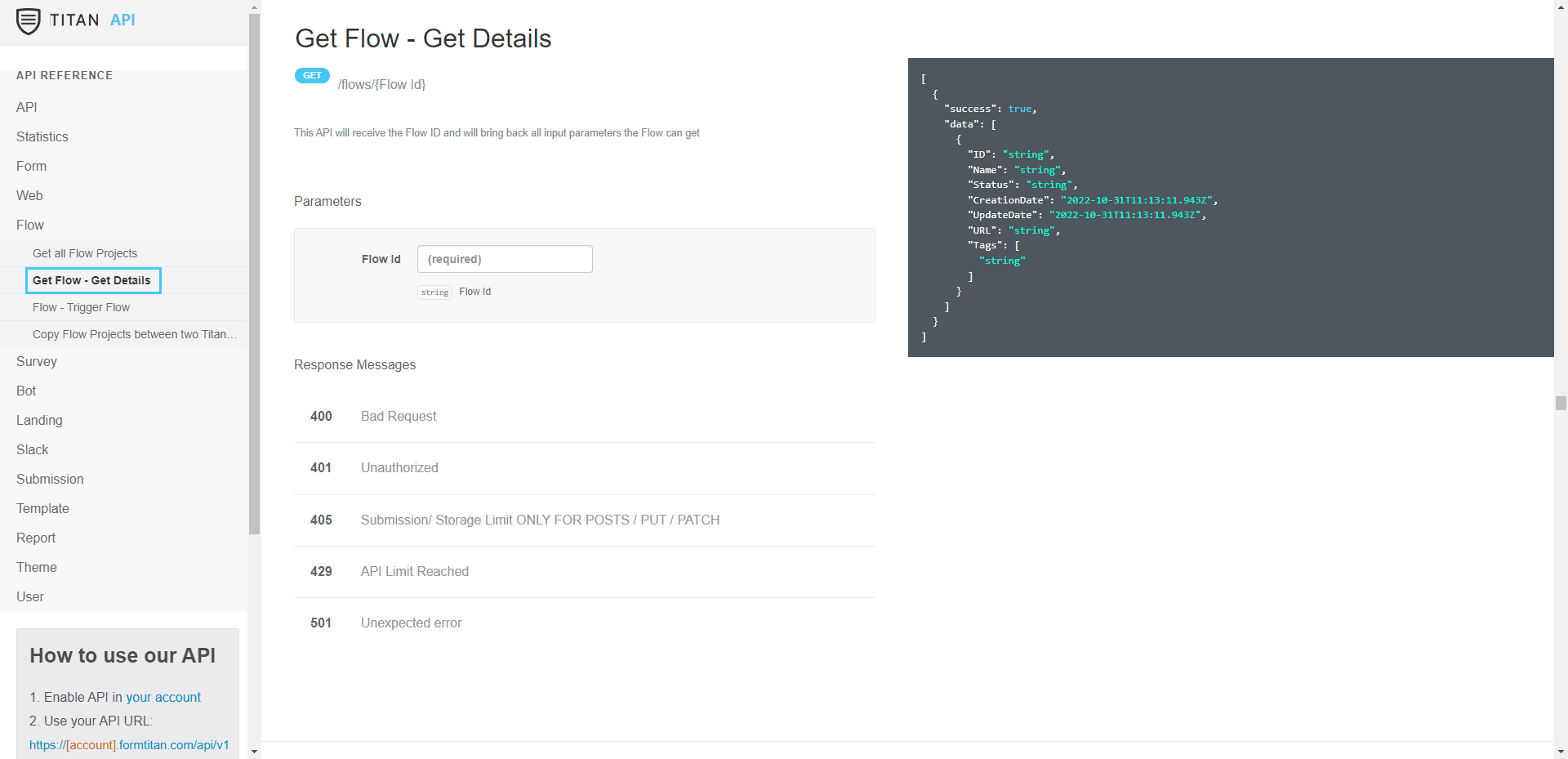Open the your account link

tap(163, 697)
